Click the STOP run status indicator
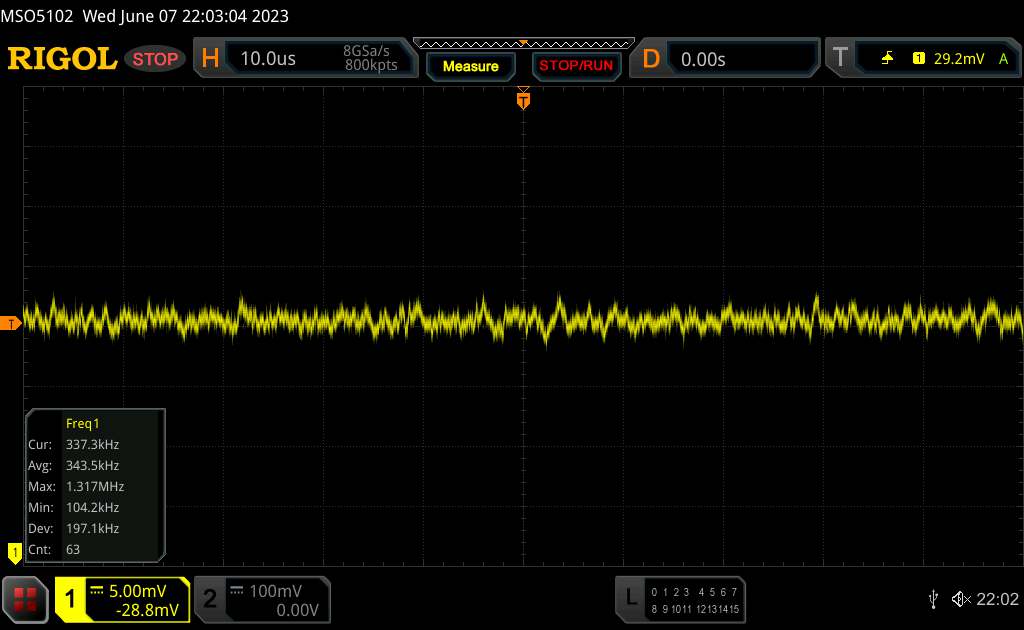Viewport: 1024px width, 630px height. point(155,59)
